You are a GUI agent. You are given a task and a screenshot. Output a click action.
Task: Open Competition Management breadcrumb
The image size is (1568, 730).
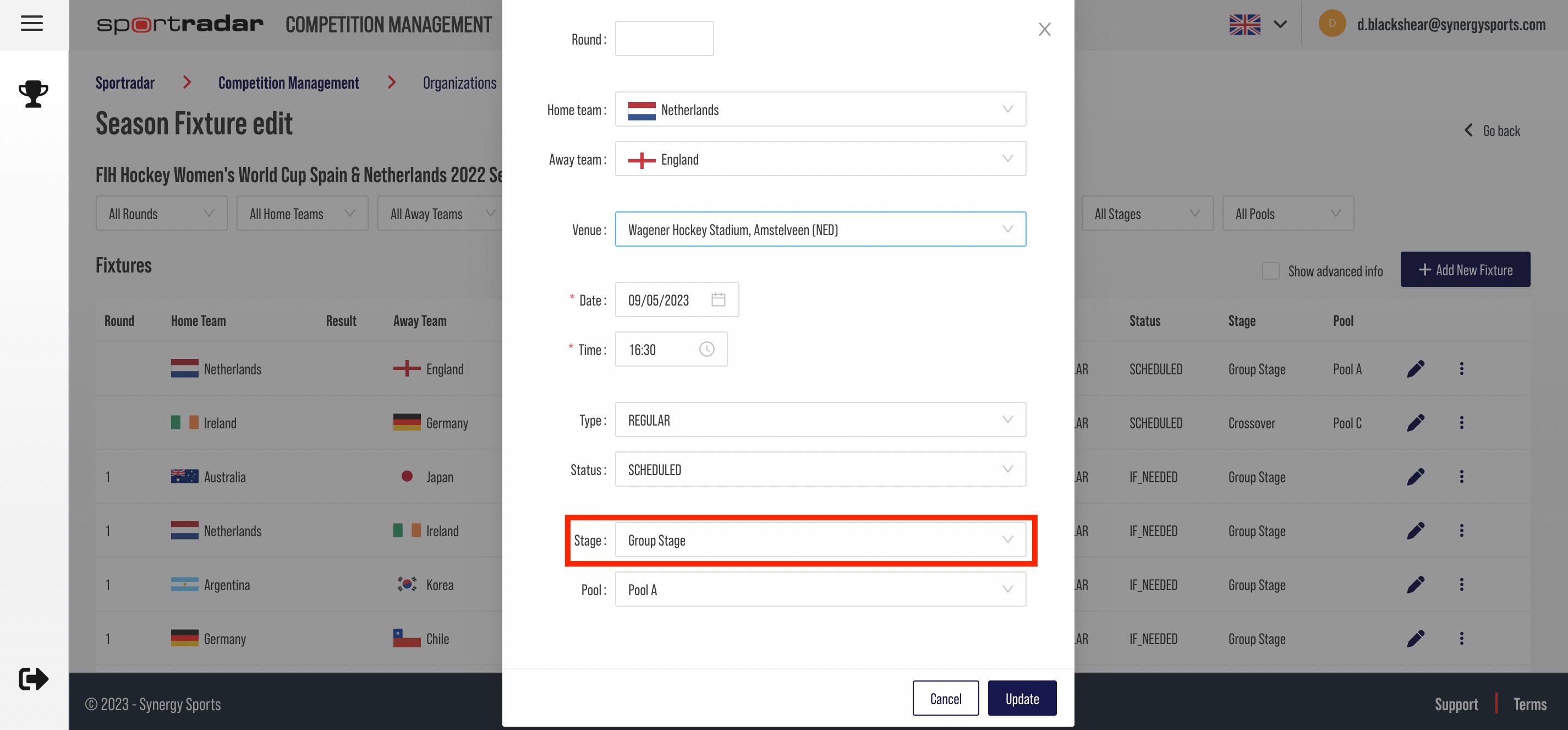[x=288, y=83]
